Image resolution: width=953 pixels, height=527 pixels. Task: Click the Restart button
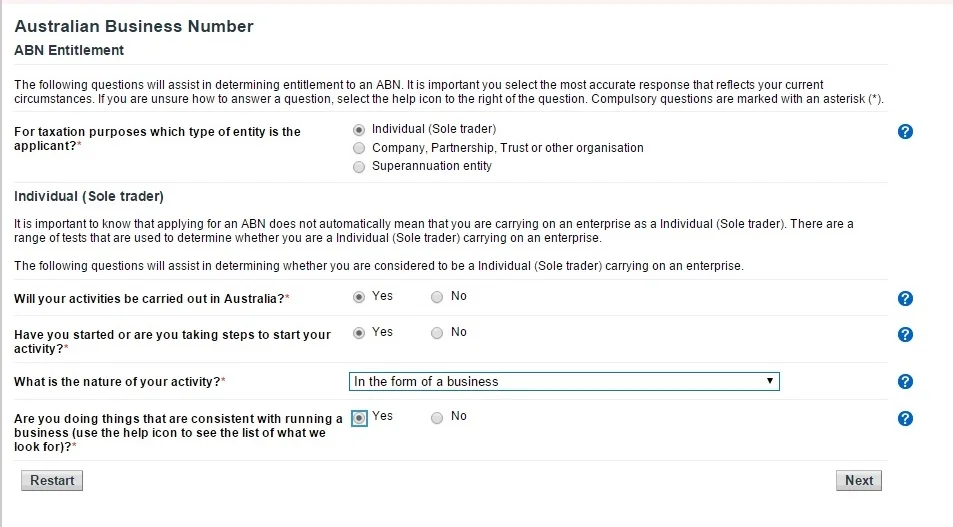[52, 480]
